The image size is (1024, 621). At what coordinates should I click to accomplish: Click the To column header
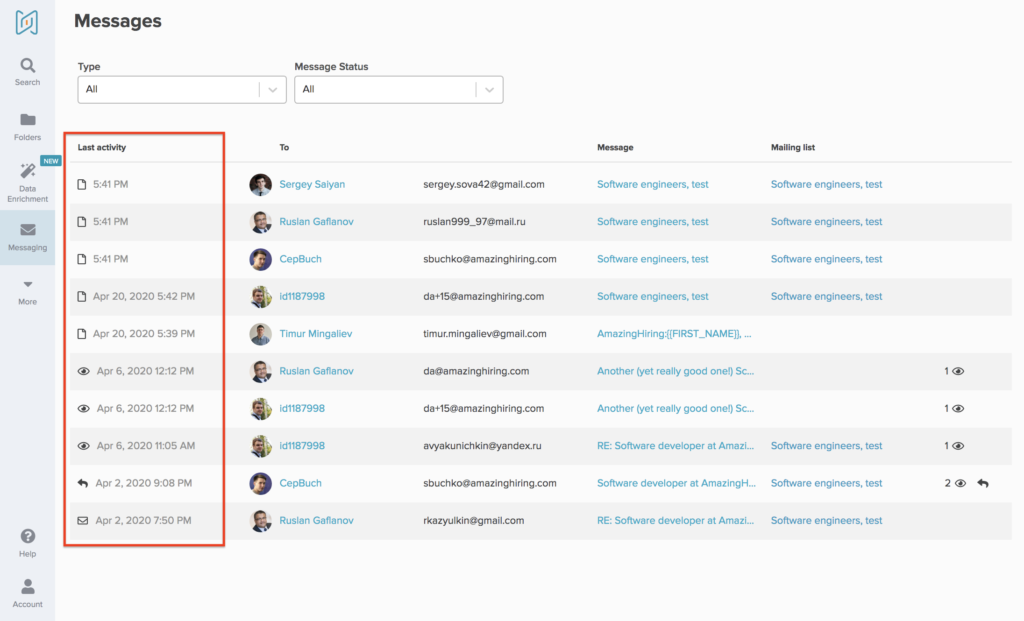coord(284,148)
